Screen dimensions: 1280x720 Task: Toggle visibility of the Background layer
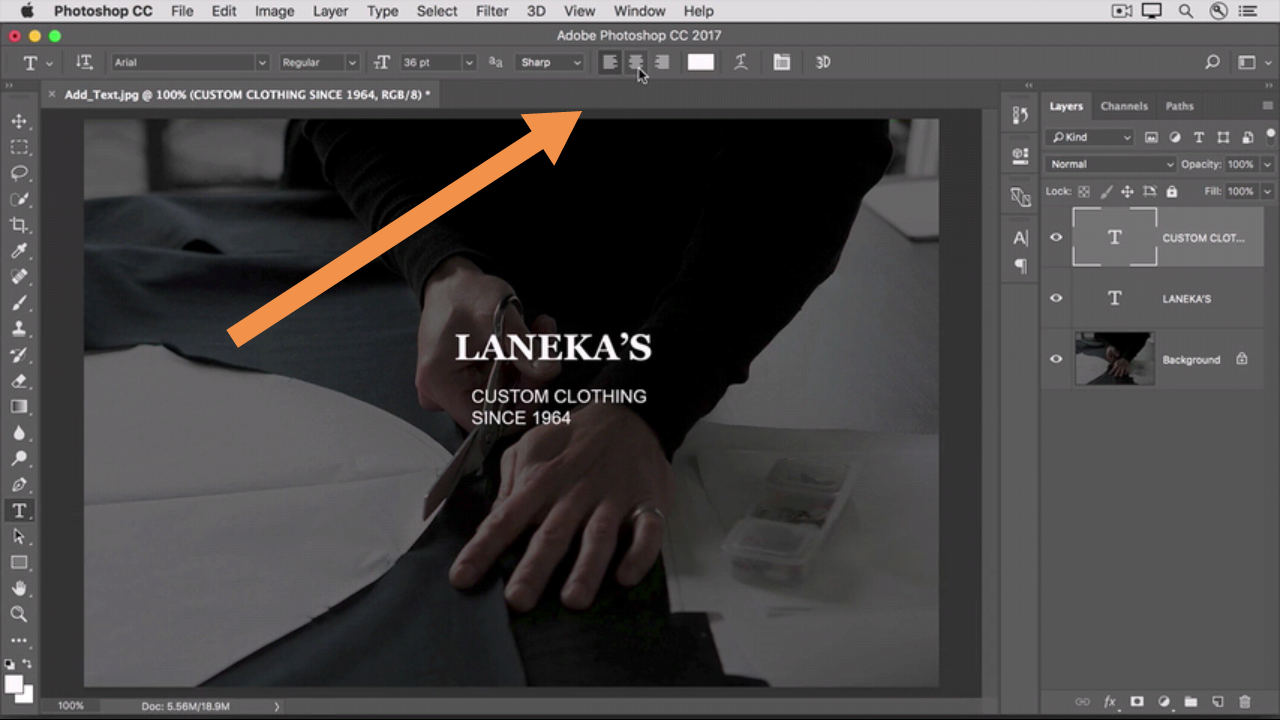(1056, 359)
